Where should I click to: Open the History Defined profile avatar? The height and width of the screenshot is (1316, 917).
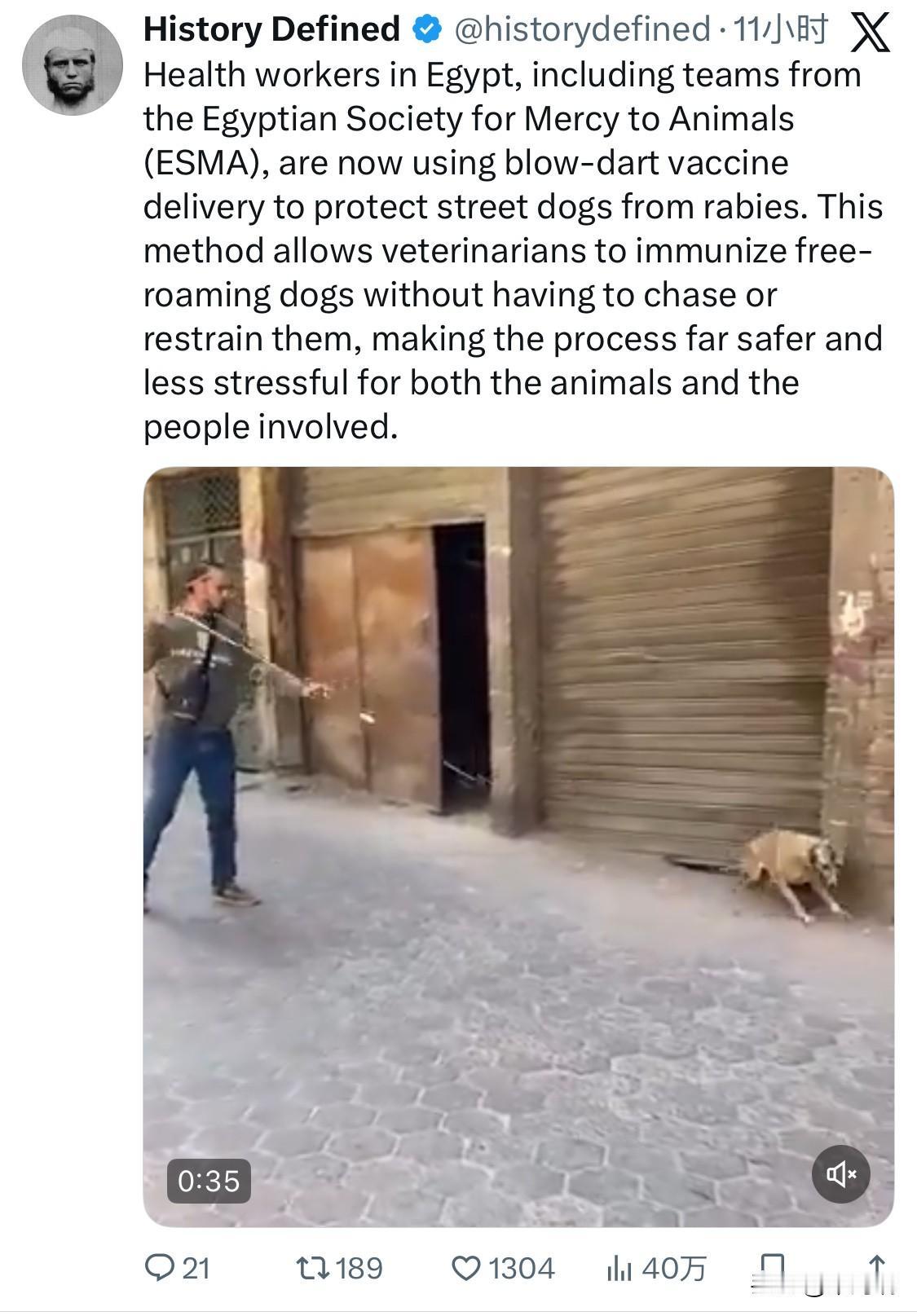click(72, 64)
